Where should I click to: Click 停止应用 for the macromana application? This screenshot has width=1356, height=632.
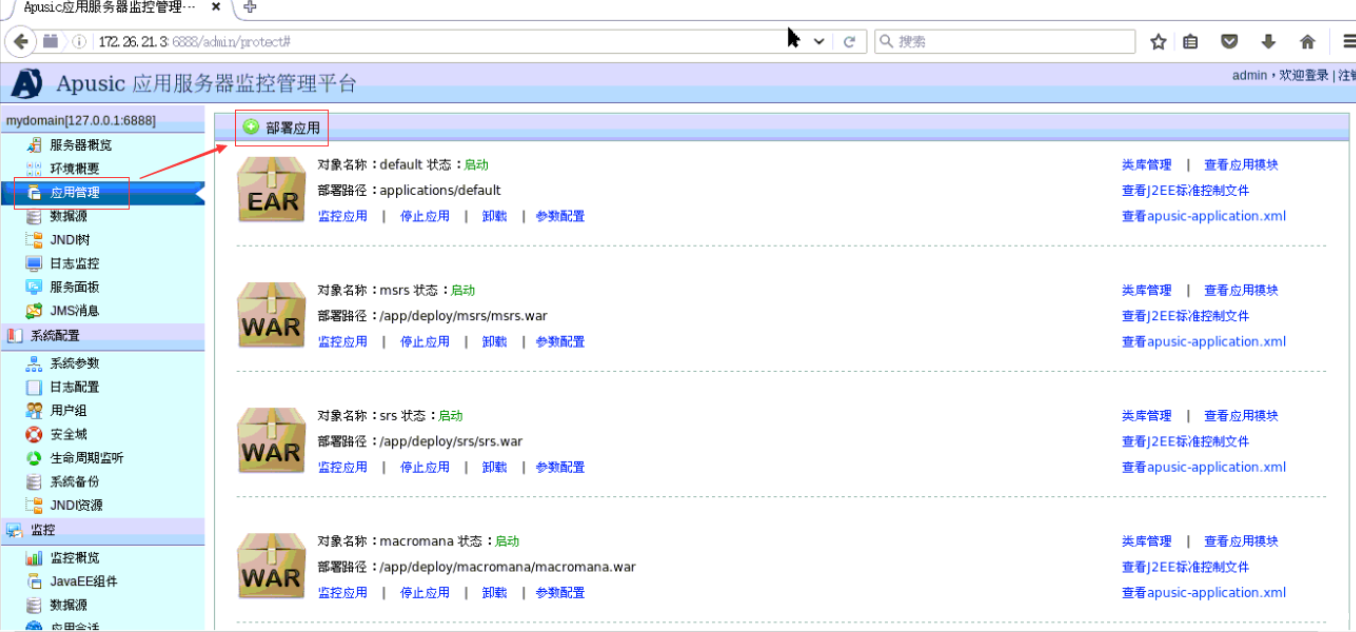[425, 593]
